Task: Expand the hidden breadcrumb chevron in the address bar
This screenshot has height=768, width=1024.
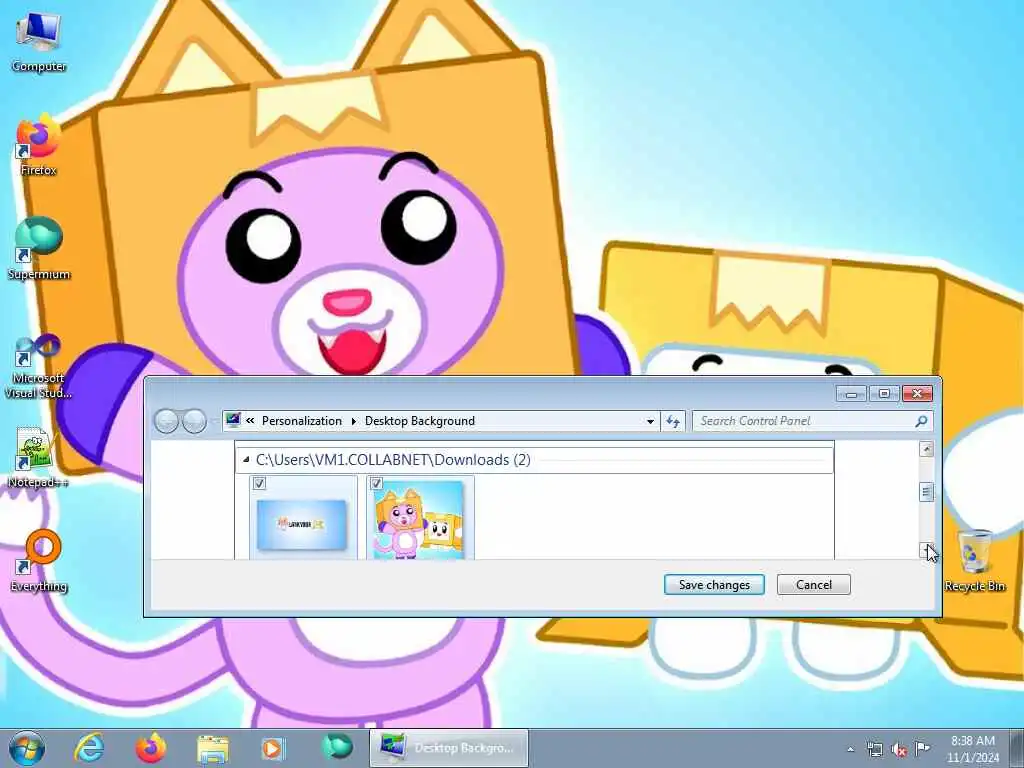Action: coord(250,421)
